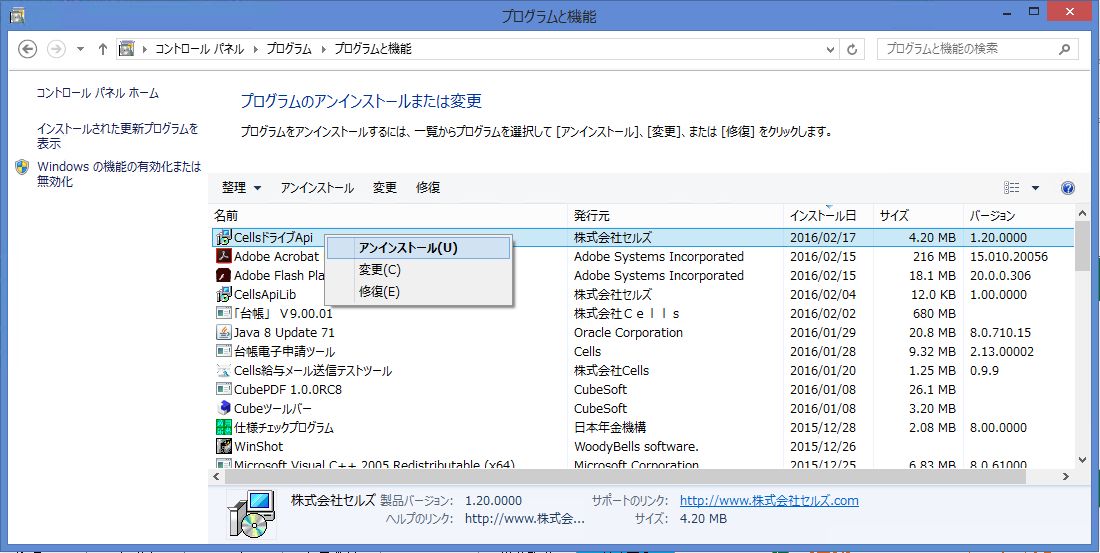The height and width of the screenshot is (553, 1100).
Task: Open Windows の機能の有効化または無効化 link
Action: click(x=119, y=174)
